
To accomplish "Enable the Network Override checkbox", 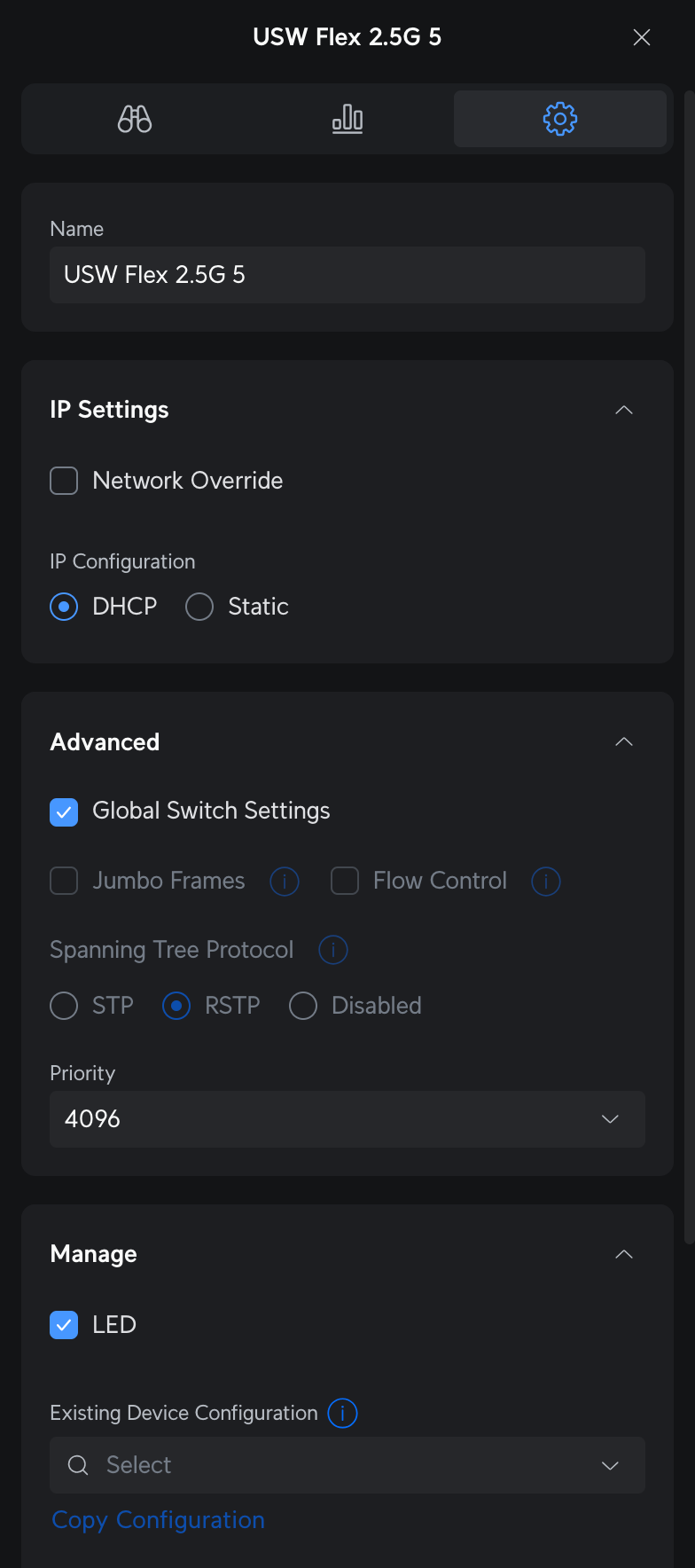I will tap(64, 481).
